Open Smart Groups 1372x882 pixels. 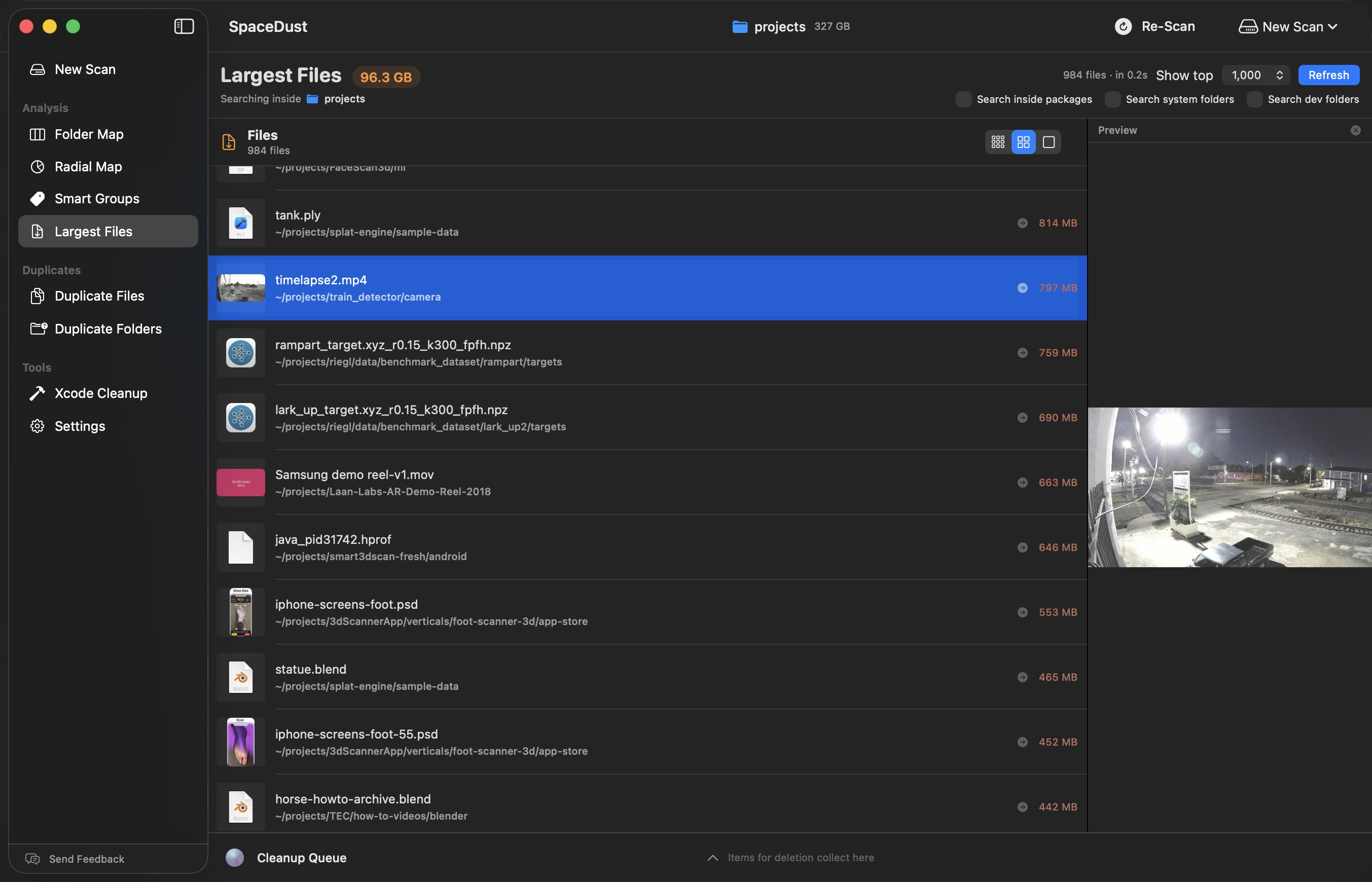pyautogui.click(x=109, y=199)
